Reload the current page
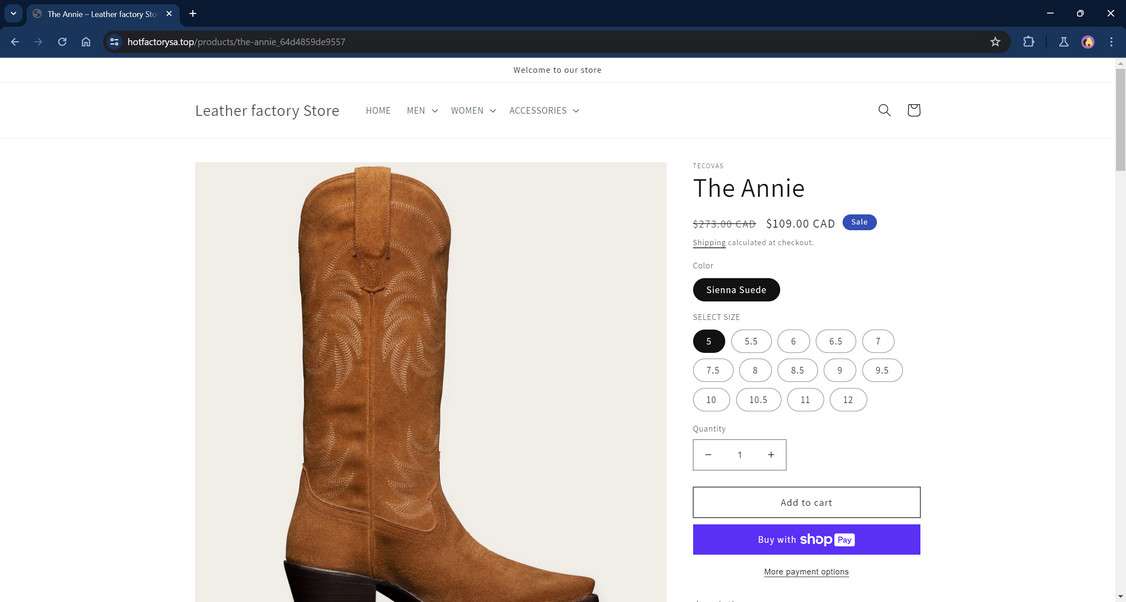The height and width of the screenshot is (602, 1126). pos(62,42)
